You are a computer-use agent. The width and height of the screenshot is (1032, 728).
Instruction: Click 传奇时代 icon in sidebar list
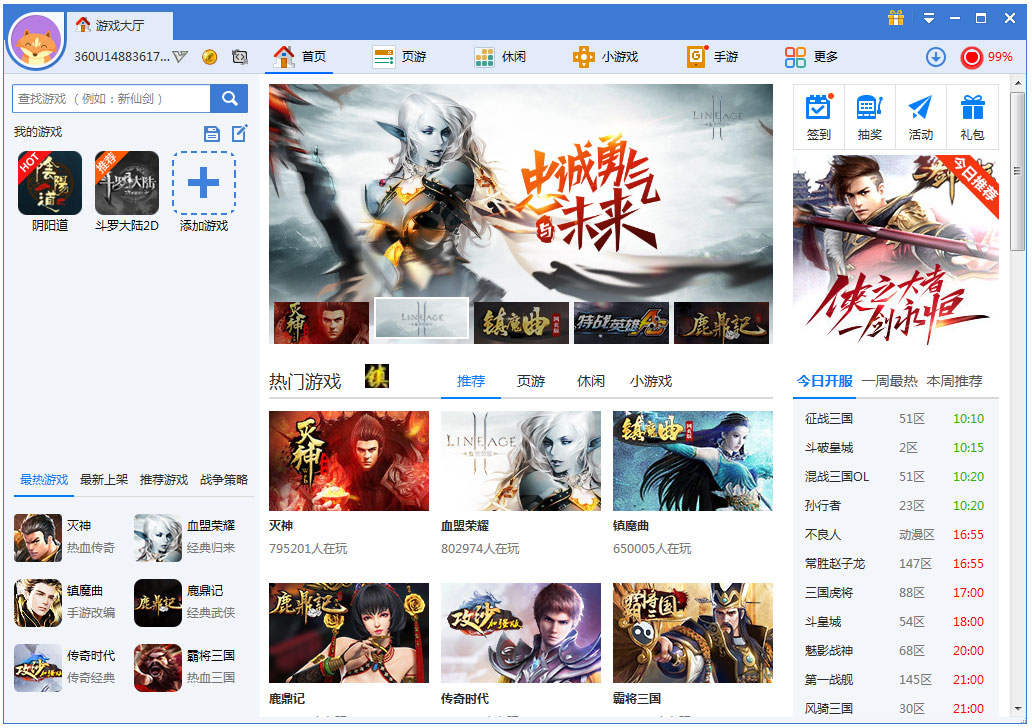point(38,667)
